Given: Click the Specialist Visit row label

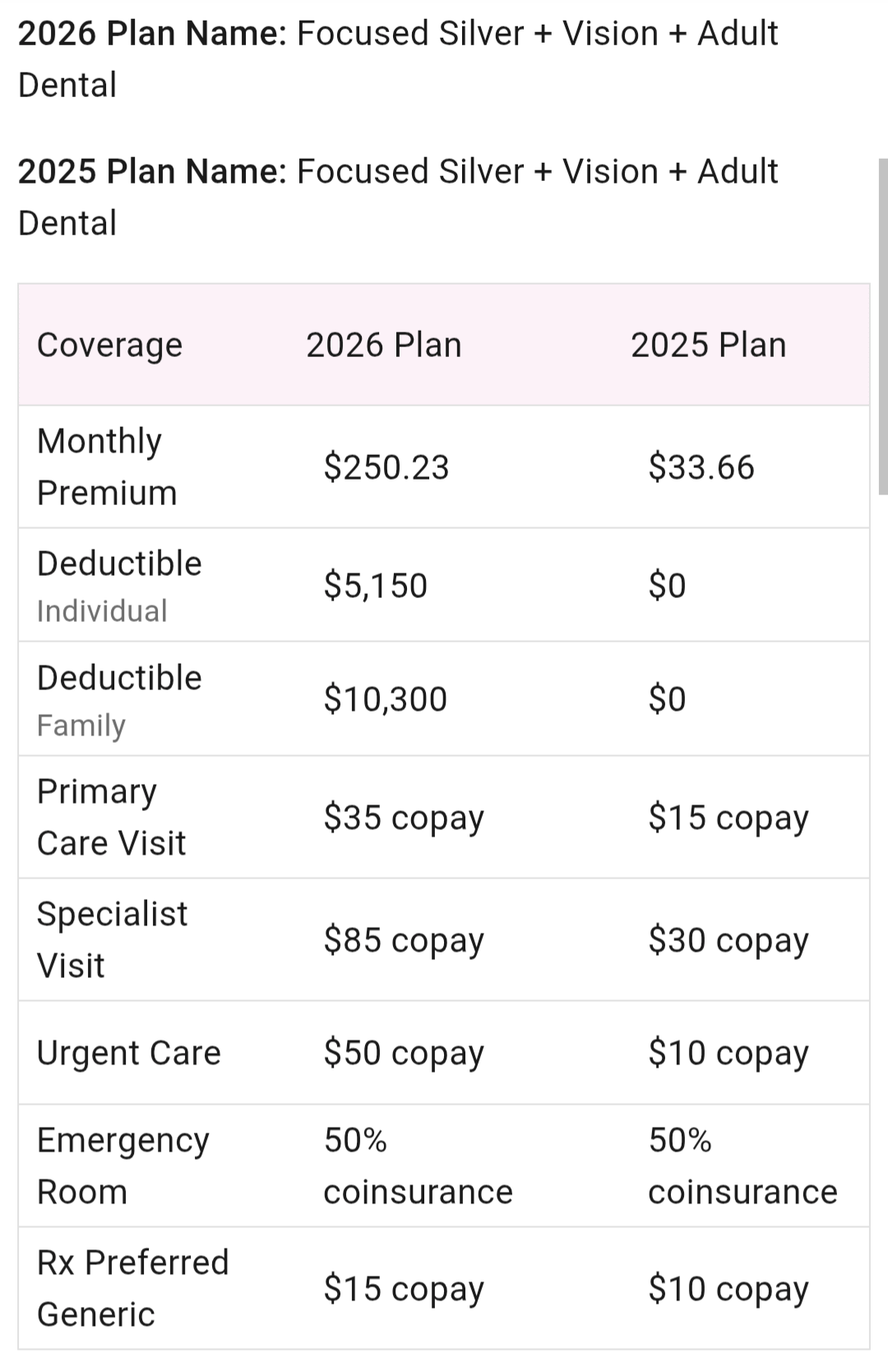Looking at the screenshot, I should click(x=112, y=939).
